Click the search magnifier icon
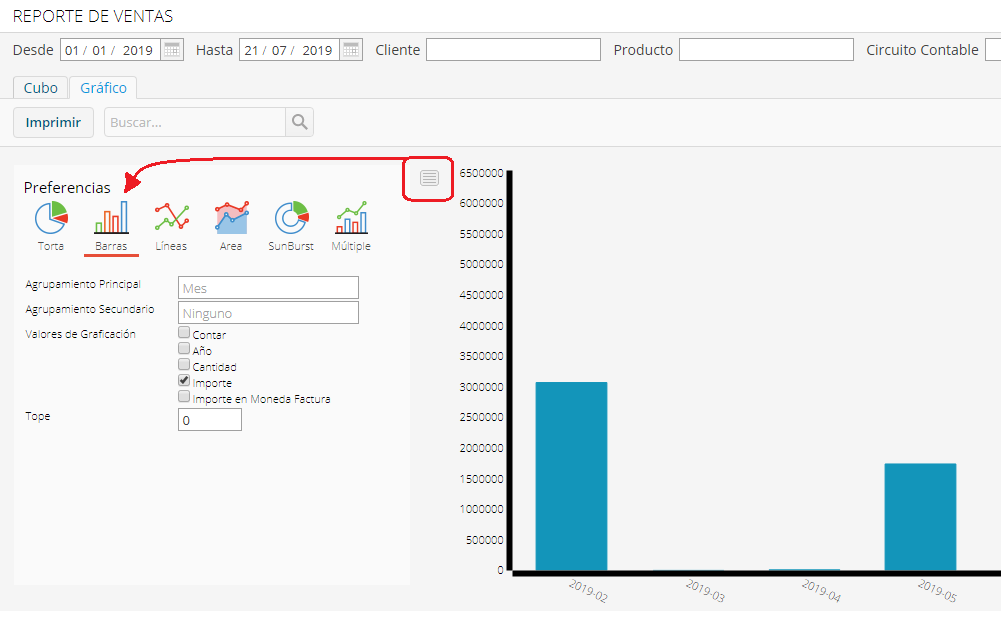This screenshot has width=1008, height=622. 300,122
